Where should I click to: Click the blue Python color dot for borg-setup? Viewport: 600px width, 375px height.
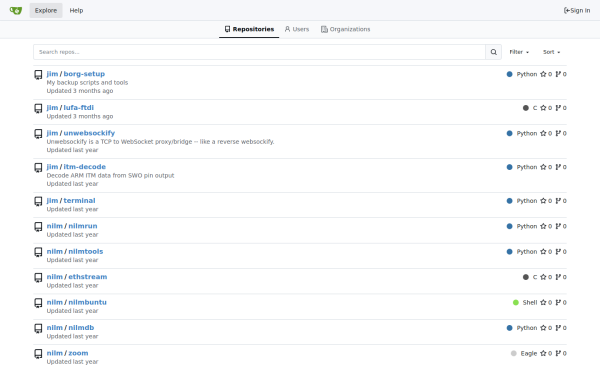[509, 74]
